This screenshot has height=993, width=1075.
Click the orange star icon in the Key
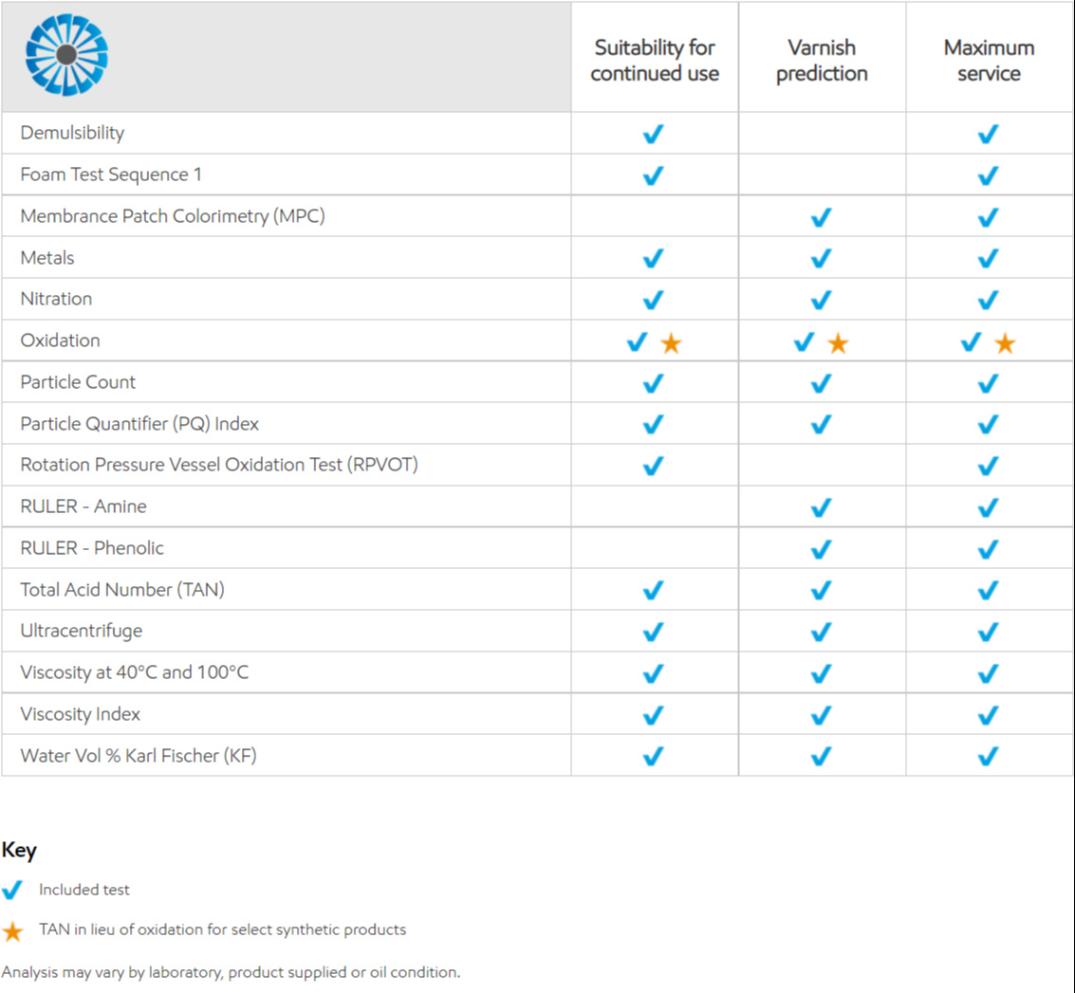[13, 931]
